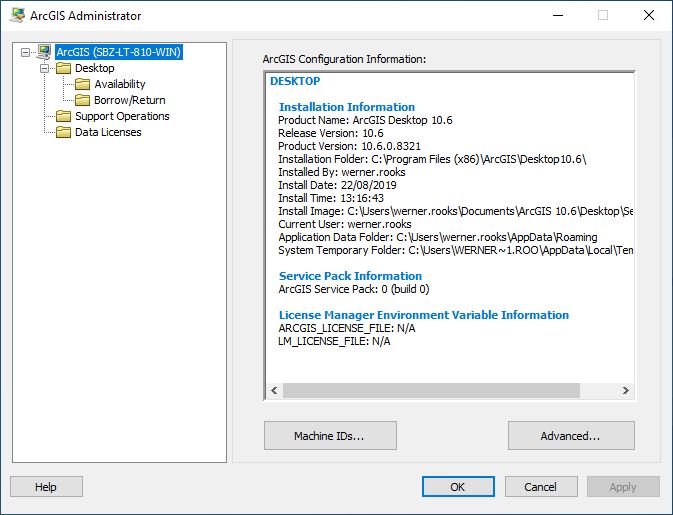Click the Support Operations folder icon

[63, 116]
